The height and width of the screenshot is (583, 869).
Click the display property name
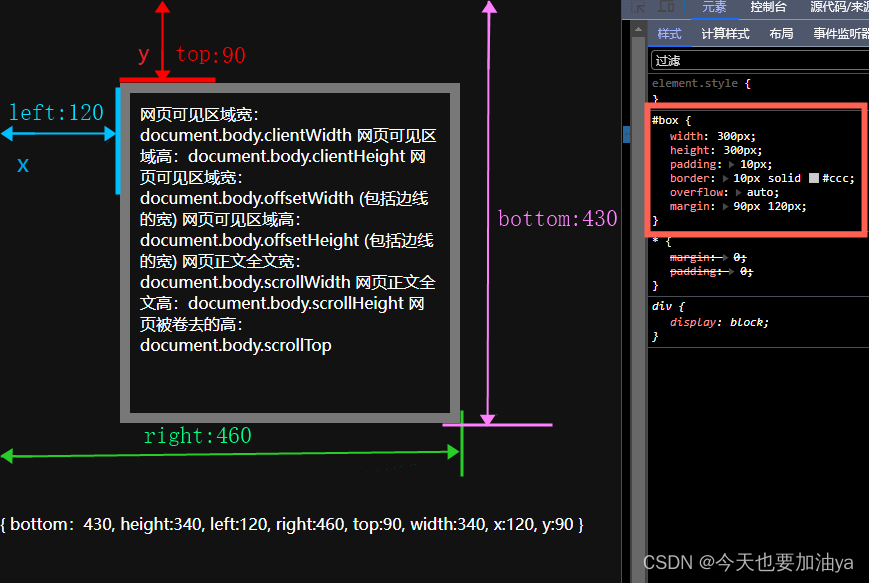(x=693, y=322)
